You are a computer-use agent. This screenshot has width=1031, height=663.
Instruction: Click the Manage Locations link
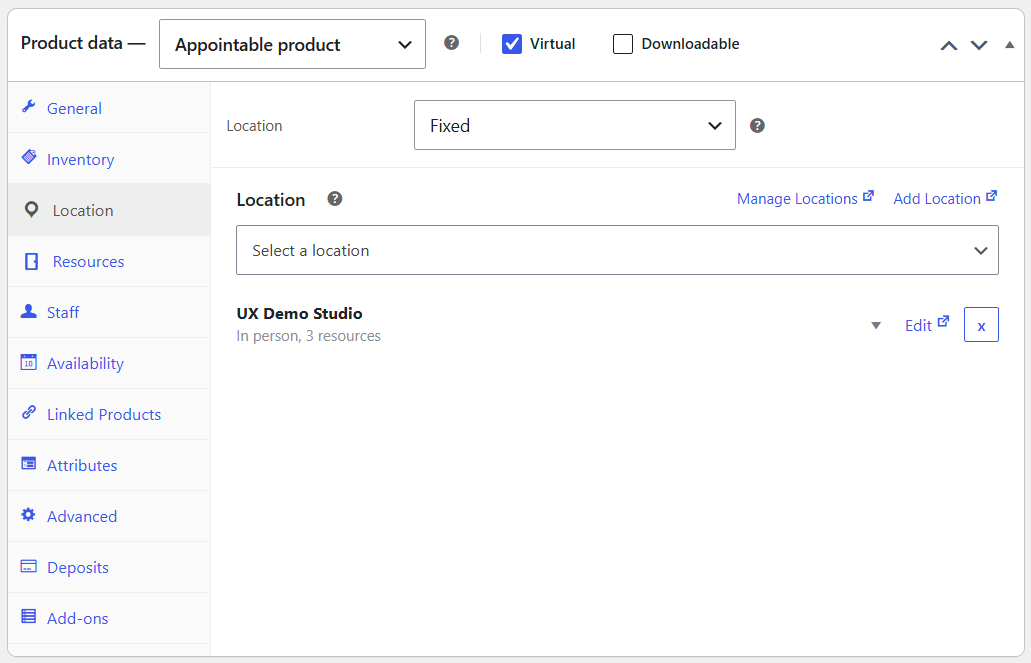point(797,199)
